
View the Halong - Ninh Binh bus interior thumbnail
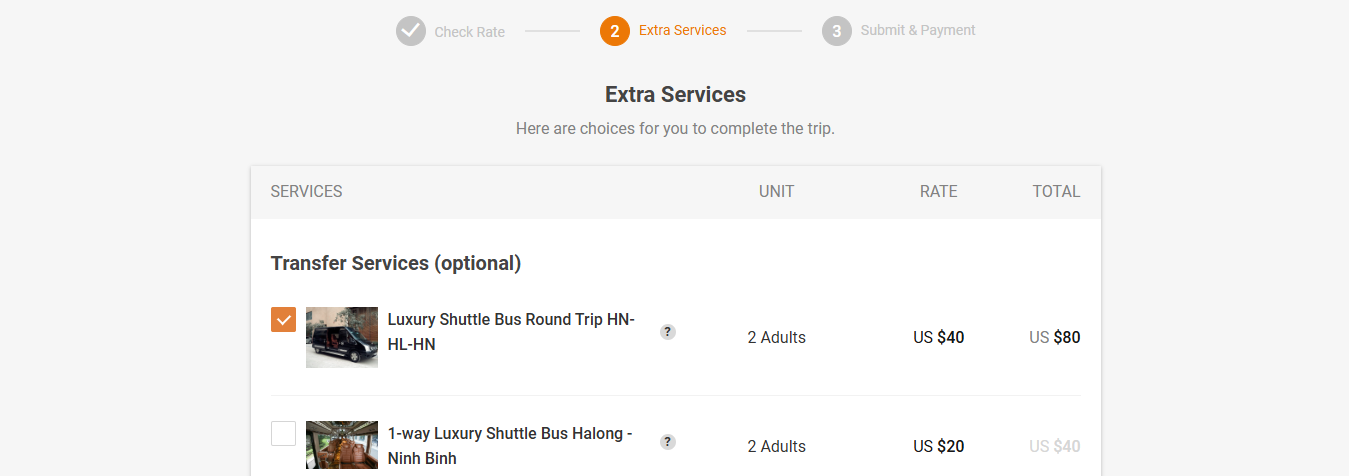[x=342, y=446]
